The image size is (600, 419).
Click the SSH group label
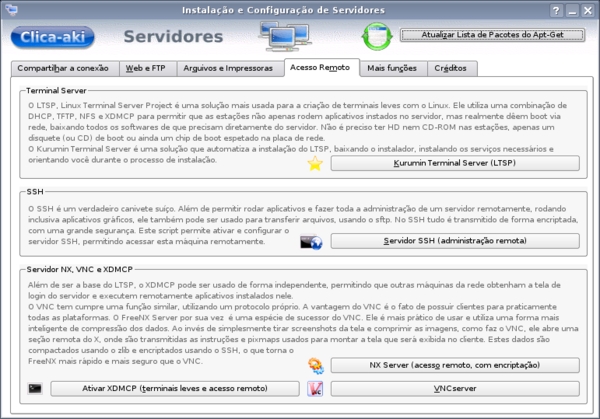pyautogui.click(x=35, y=192)
